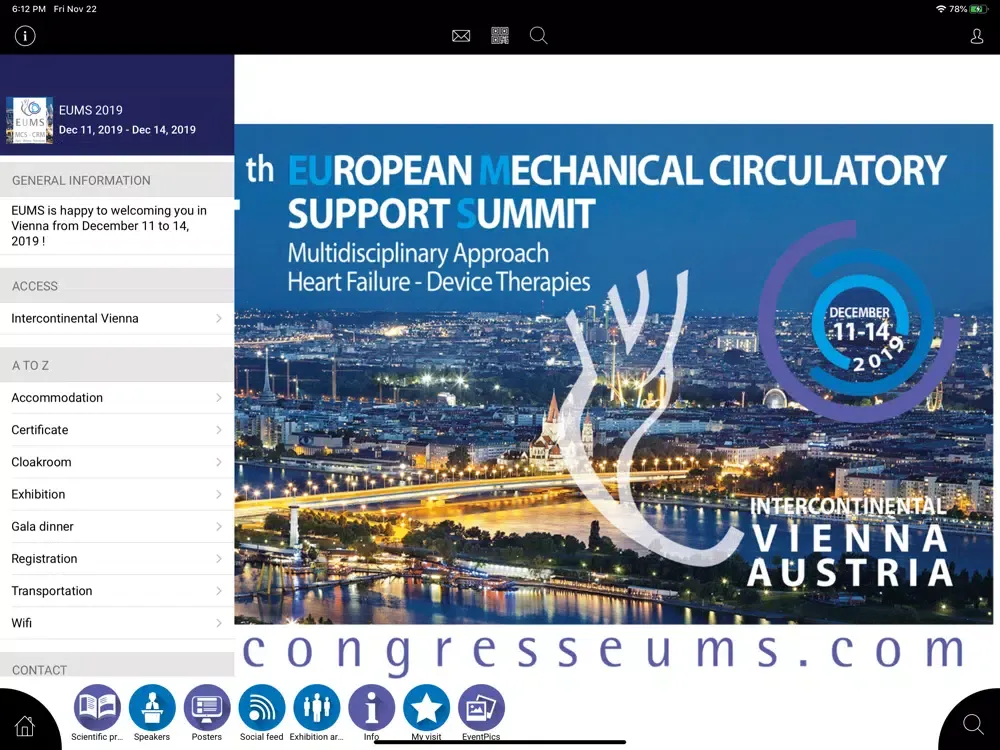1000x750 pixels.
Task: Expand the Cloakroom row chevron
Action: [x=219, y=462]
